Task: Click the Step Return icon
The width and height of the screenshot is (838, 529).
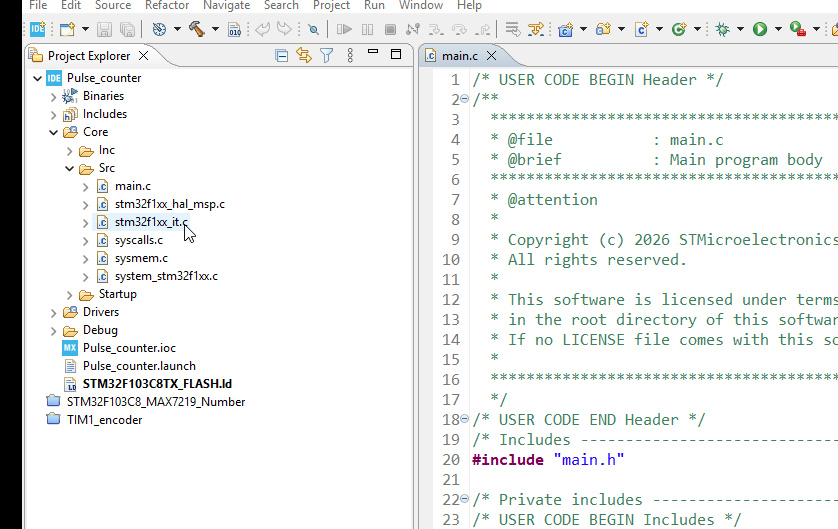Action: point(483,29)
